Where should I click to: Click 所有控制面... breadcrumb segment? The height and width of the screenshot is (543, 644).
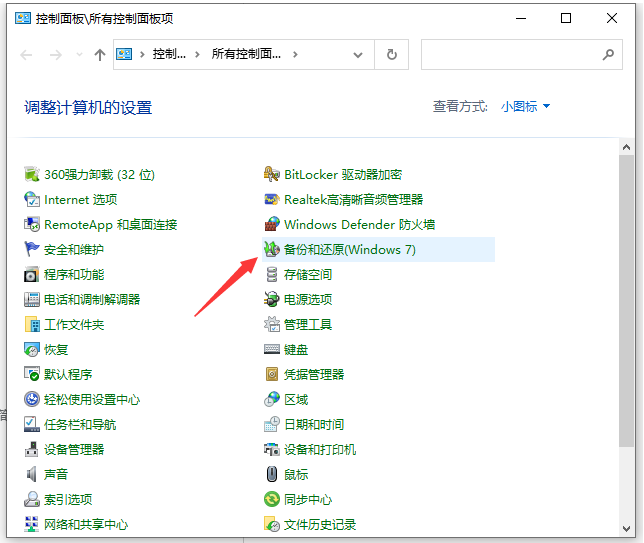click(x=246, y=54)
